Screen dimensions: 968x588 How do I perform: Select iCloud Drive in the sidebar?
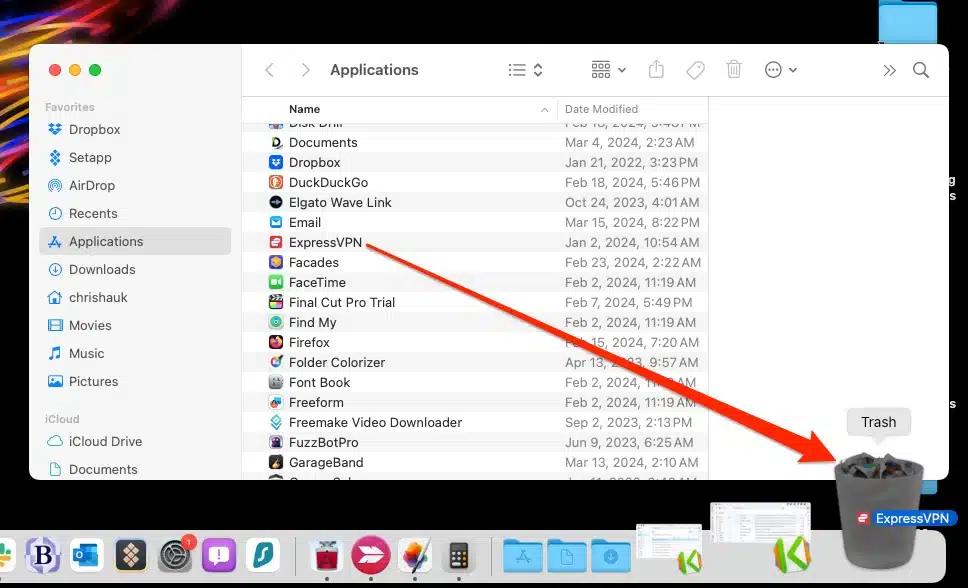105,441
